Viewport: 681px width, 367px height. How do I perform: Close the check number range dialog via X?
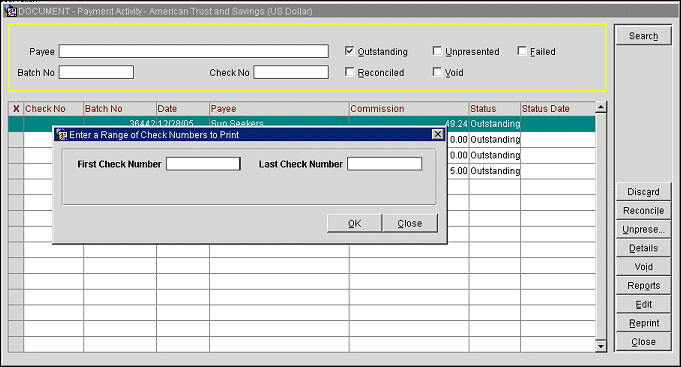(x=438, y=134)
